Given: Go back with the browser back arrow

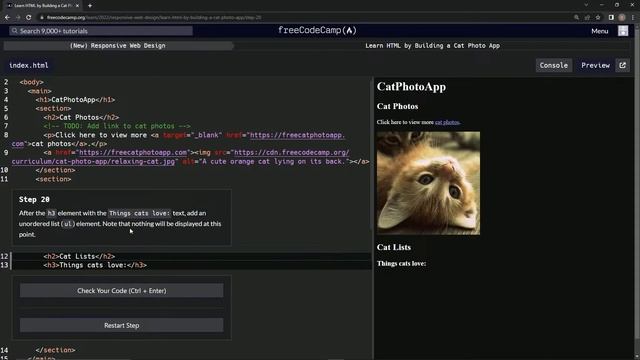Looking at the screenshot, I should click(7, 18).
